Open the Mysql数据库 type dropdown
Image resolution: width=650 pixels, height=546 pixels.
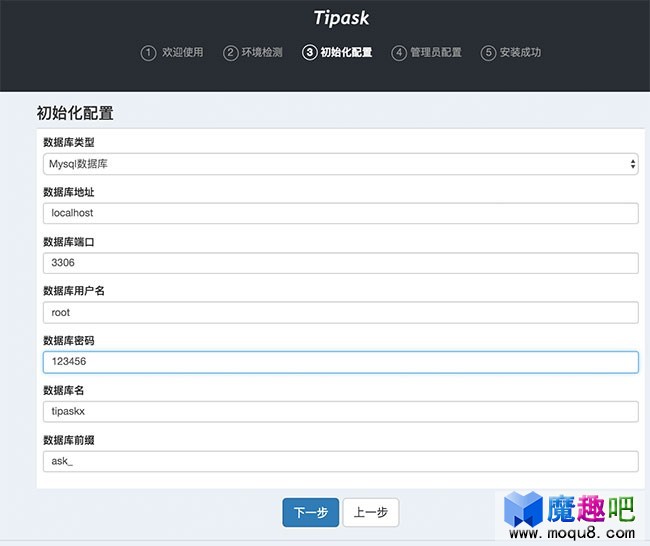(340, 164)
